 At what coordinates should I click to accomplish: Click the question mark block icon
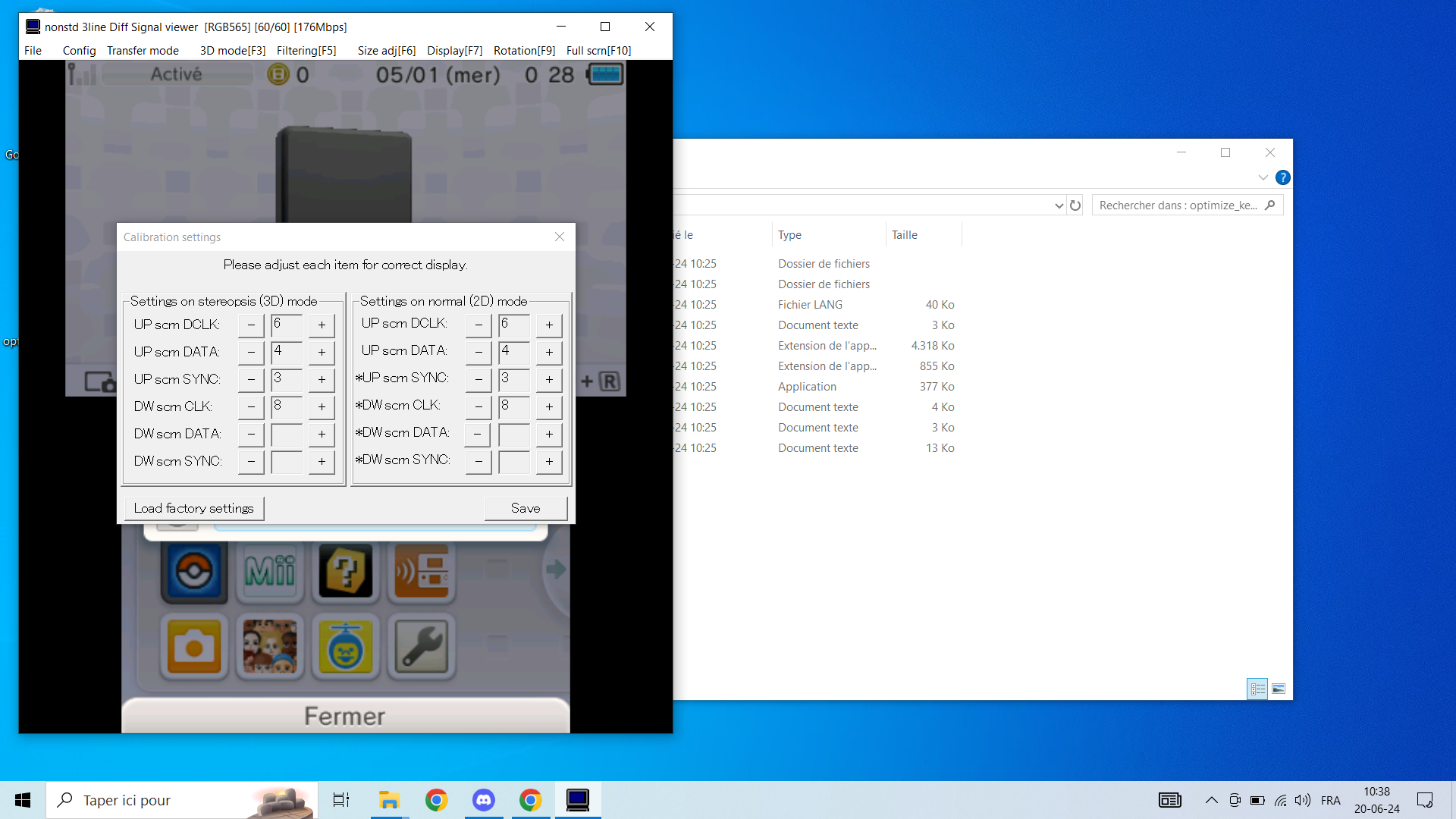346,571
